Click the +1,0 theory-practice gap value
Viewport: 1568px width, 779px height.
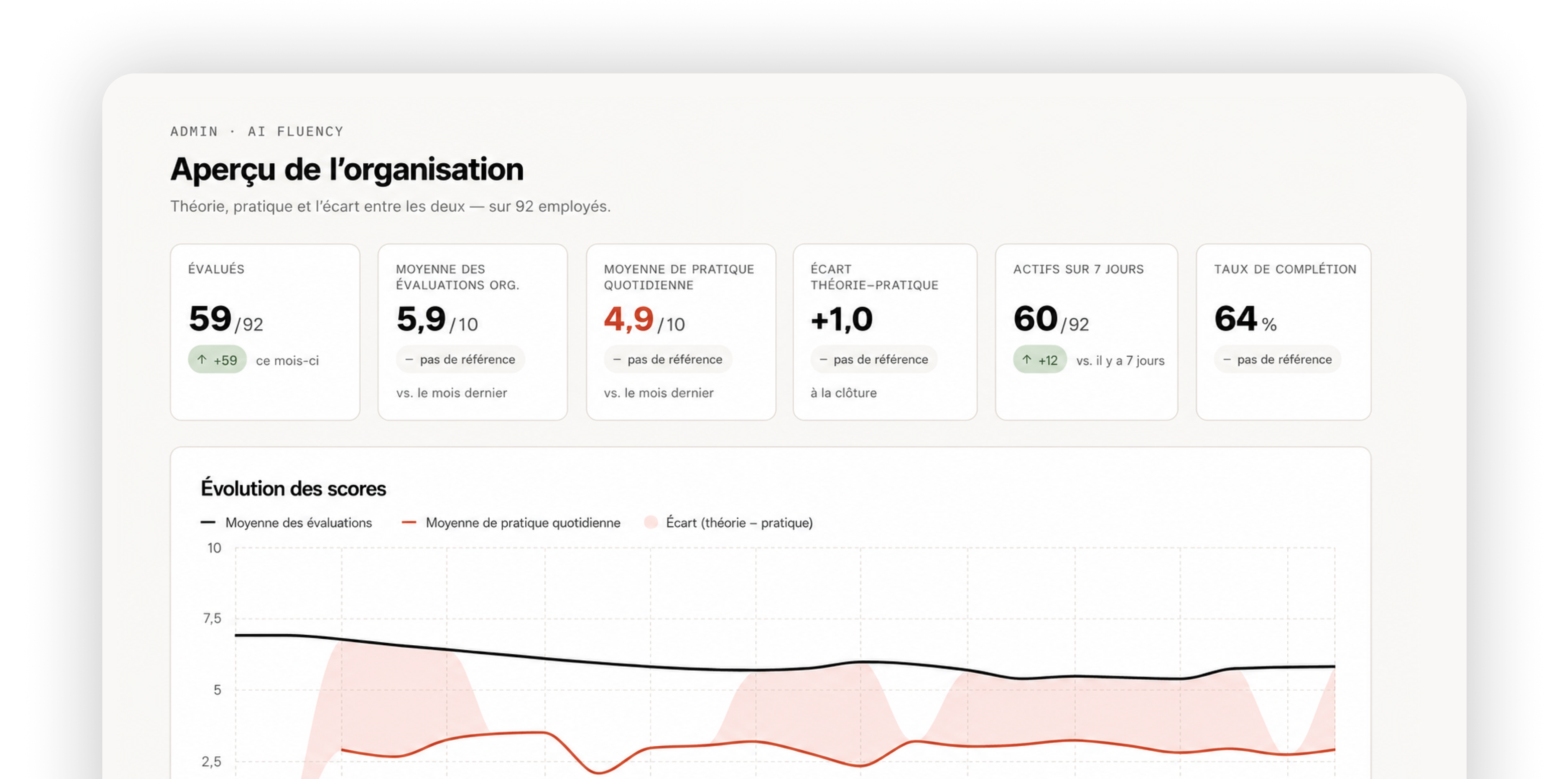point(841,319)
